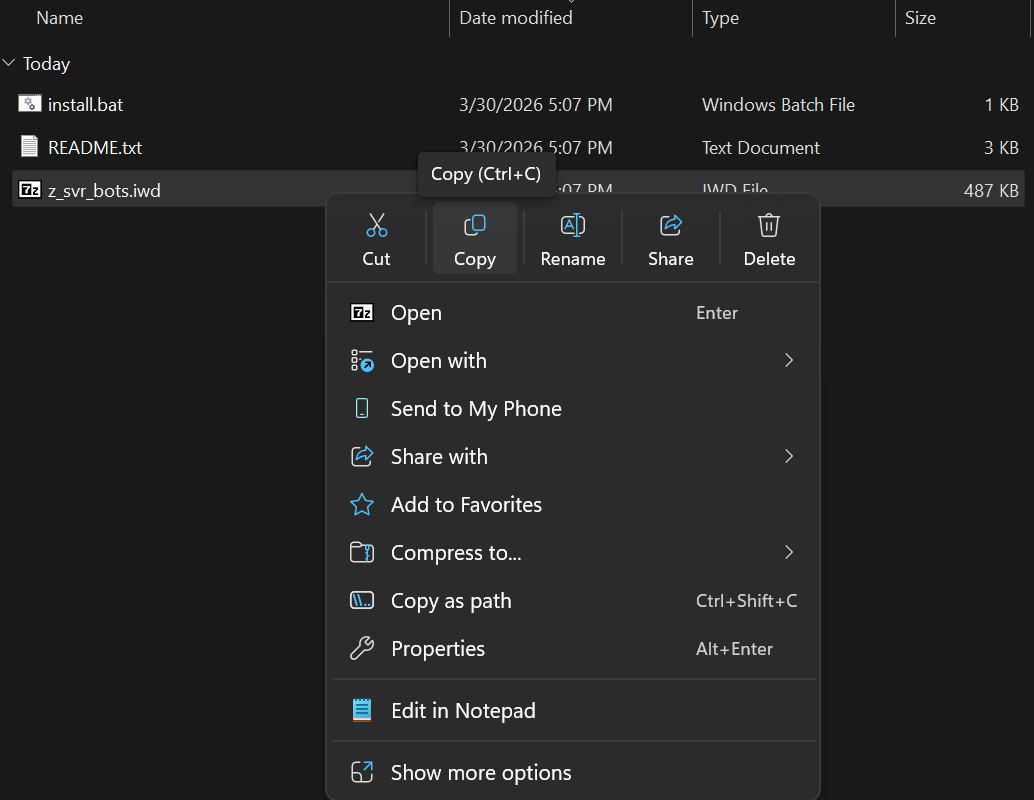Click install.bat date 3/30/2026 5:07 PM
The height and width of the screenshot is (800, 1034).
click(x=535, y=104)
